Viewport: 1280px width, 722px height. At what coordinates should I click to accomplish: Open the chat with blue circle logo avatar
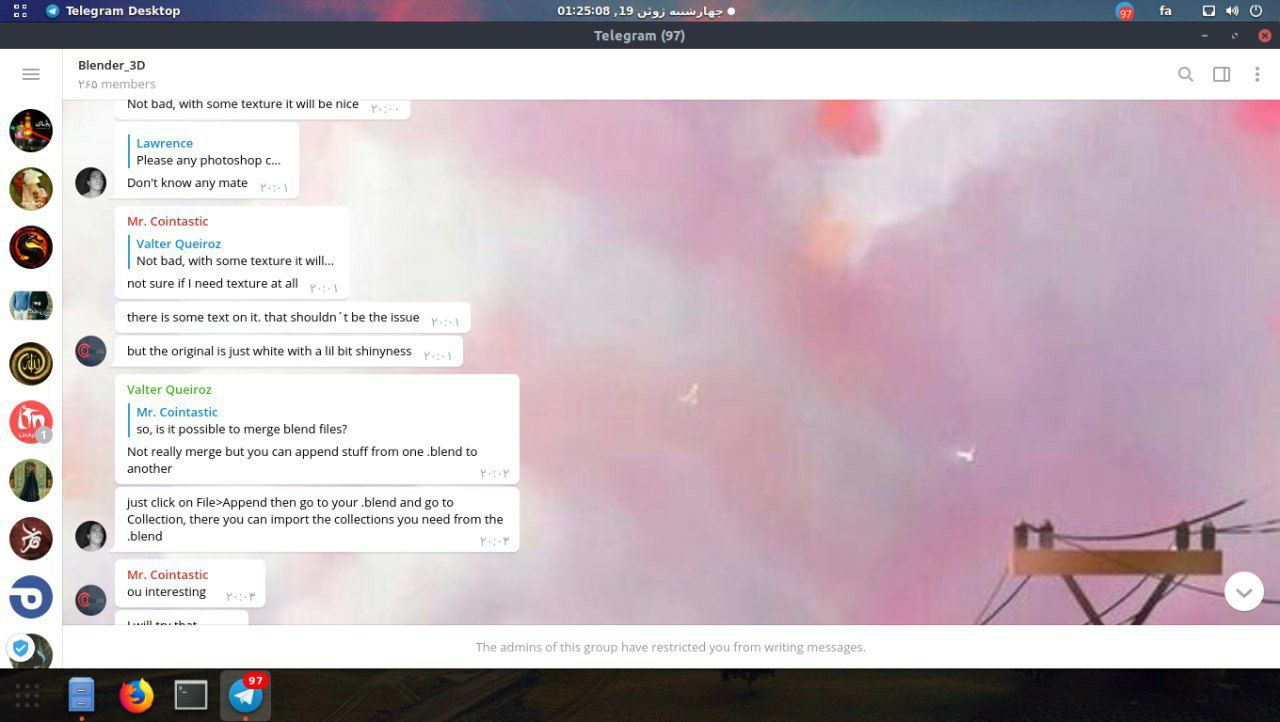click(31, 597)
